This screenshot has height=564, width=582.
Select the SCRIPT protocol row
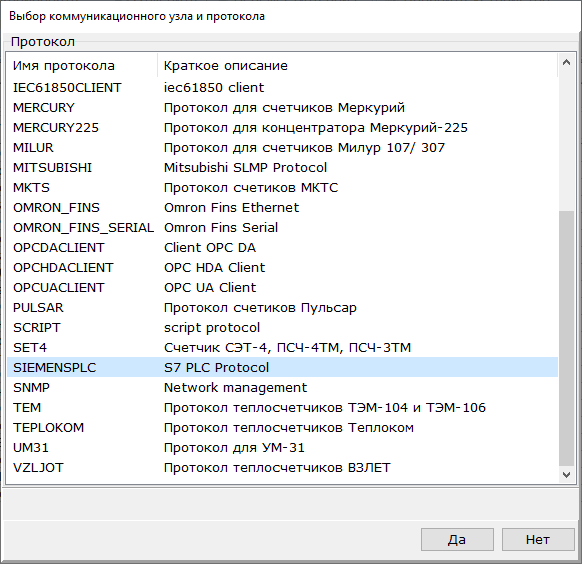coord(282,328)
